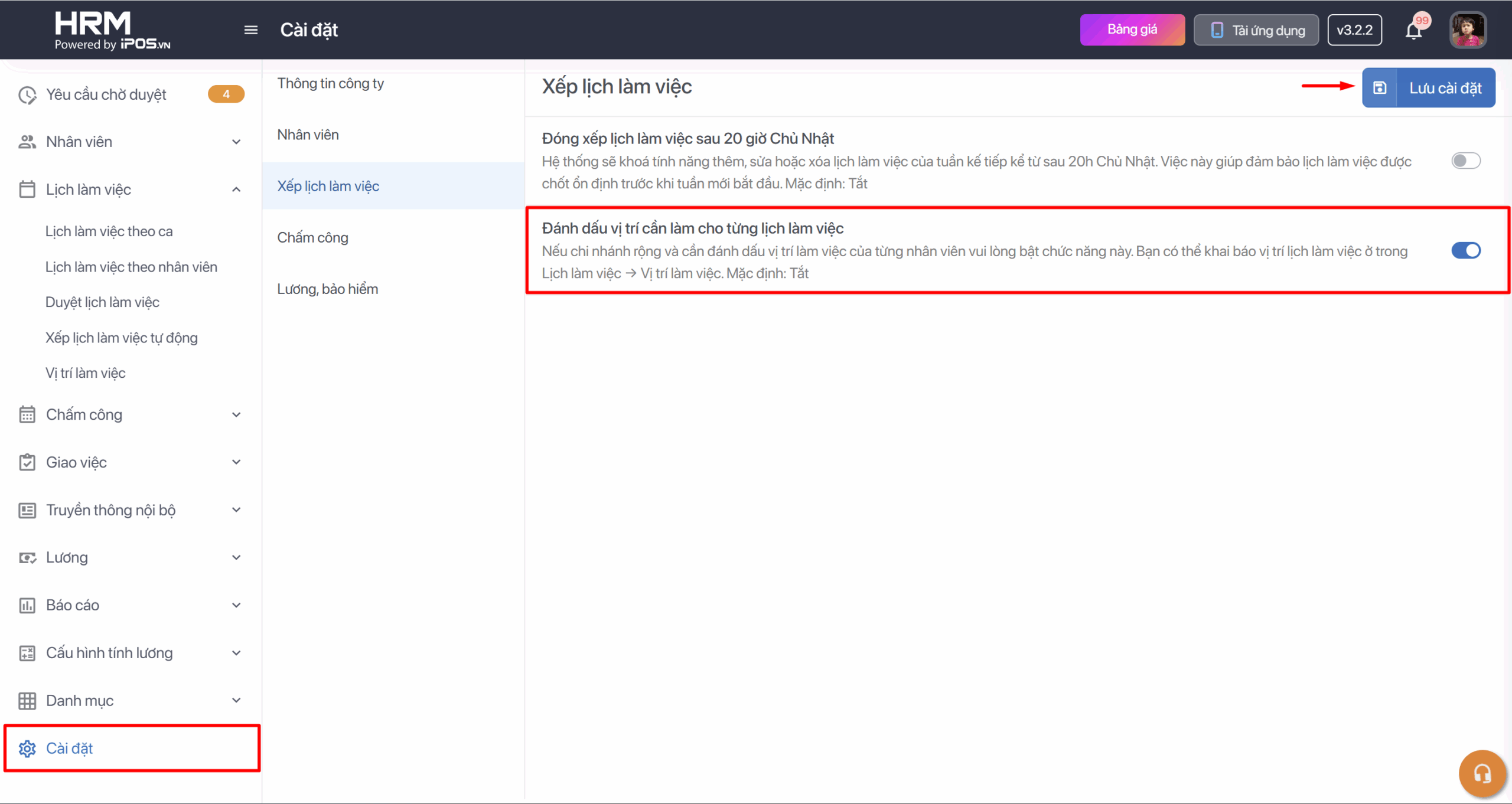1512x804 pixels.
Task: Disable Đánh dấu vị trí toggle
Action: pyautogui.click(x=1465, y=251)
